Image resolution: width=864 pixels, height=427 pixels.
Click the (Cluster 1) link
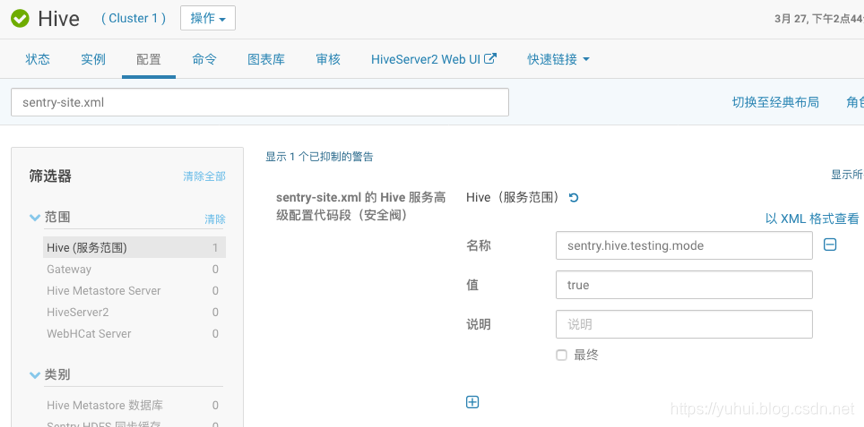click(133, 18)
